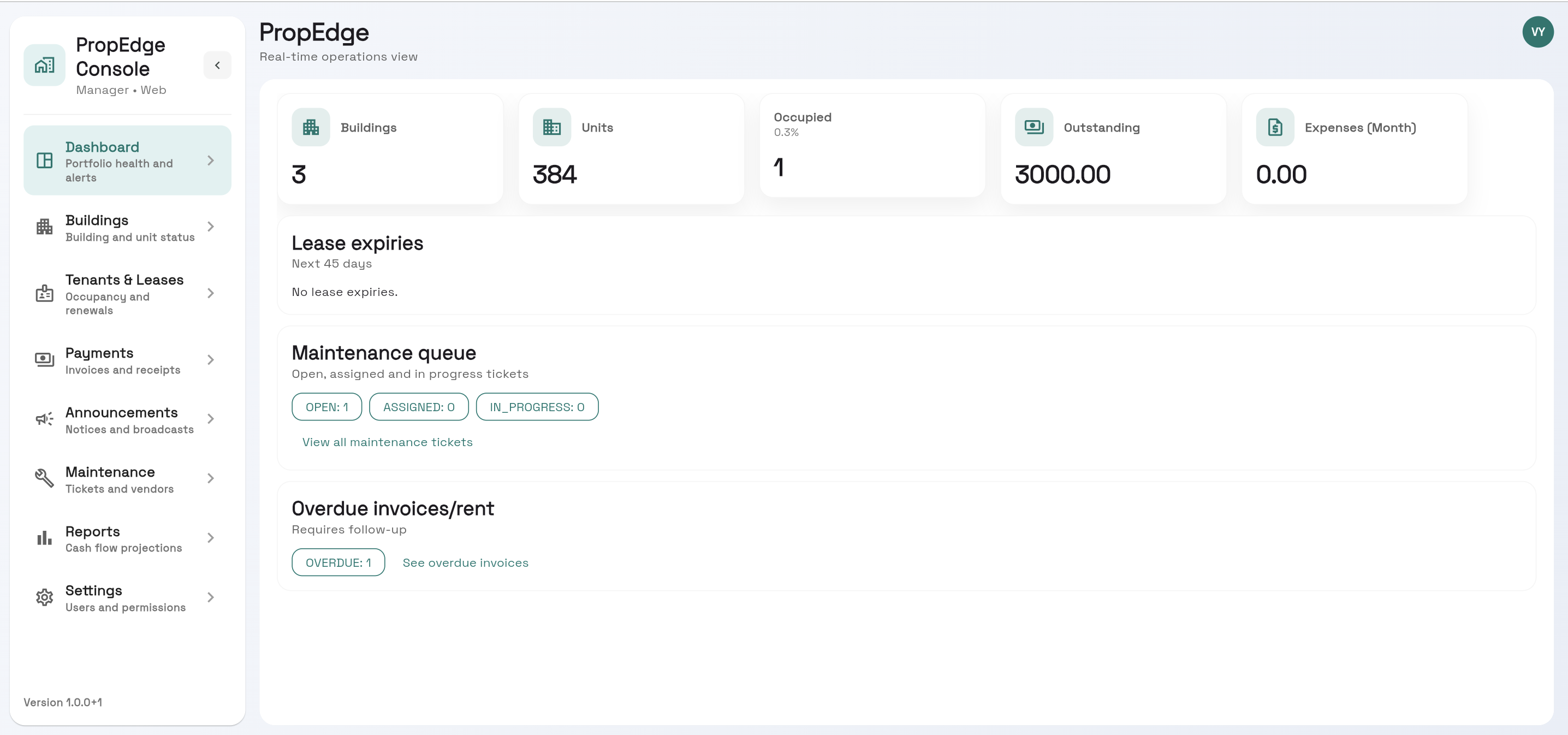The image size is (1568, 735).
Task: Toggle the OPEN: 1 maintenance filter
Action: 326,407
